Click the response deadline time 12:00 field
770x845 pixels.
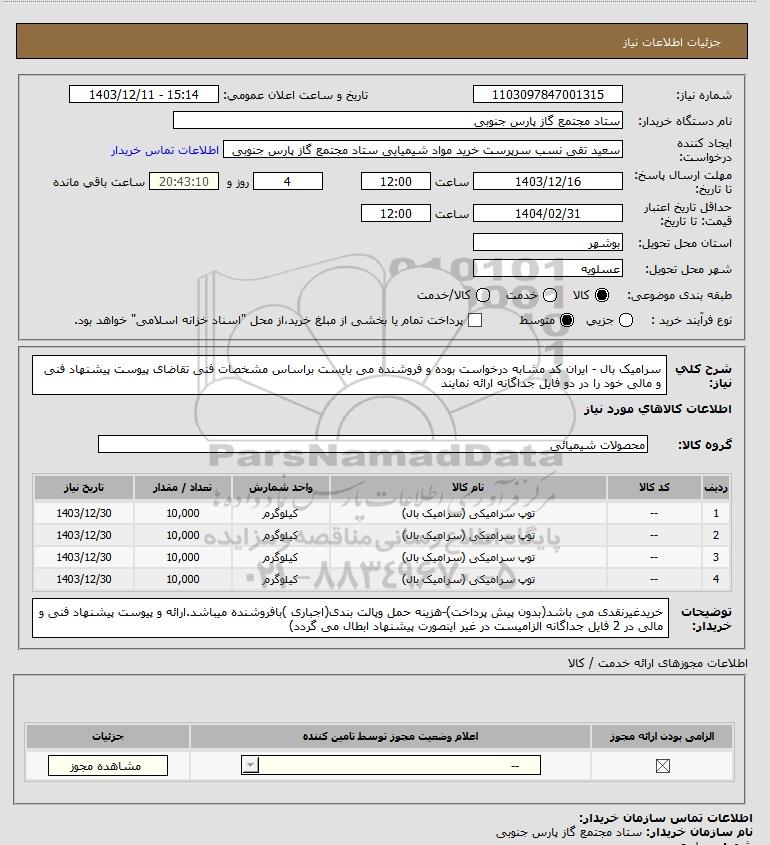pos(396,182)
